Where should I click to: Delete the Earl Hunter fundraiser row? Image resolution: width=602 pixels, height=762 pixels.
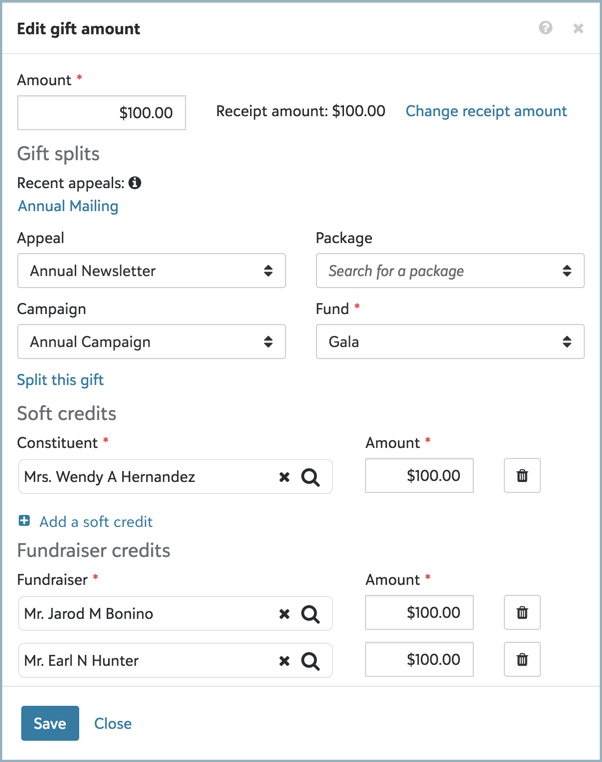(x=522, y=660)
